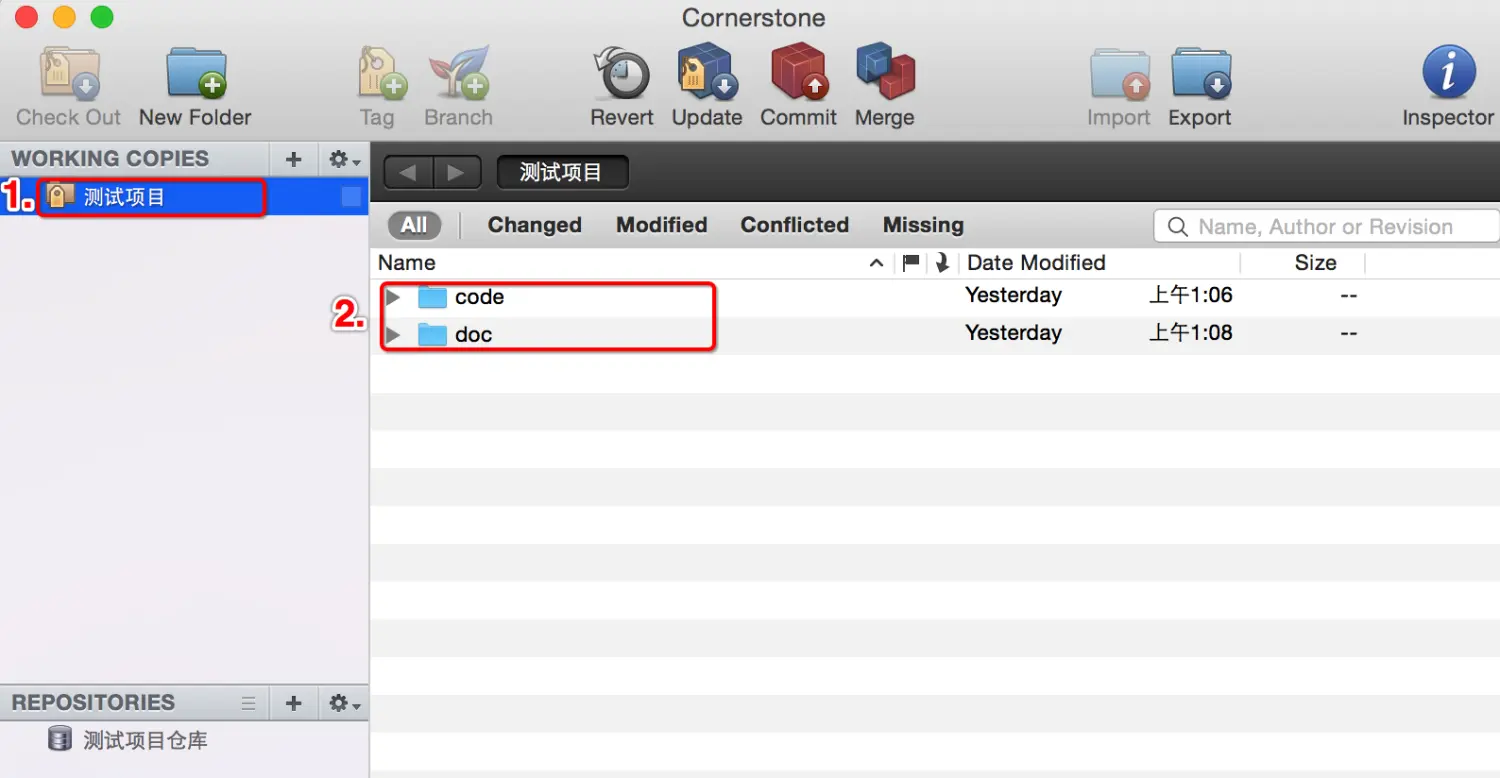The image size is (1500, 778).
Task: Switch to the Modified filter
Action: pyautogui.click(x=661, y=225)
